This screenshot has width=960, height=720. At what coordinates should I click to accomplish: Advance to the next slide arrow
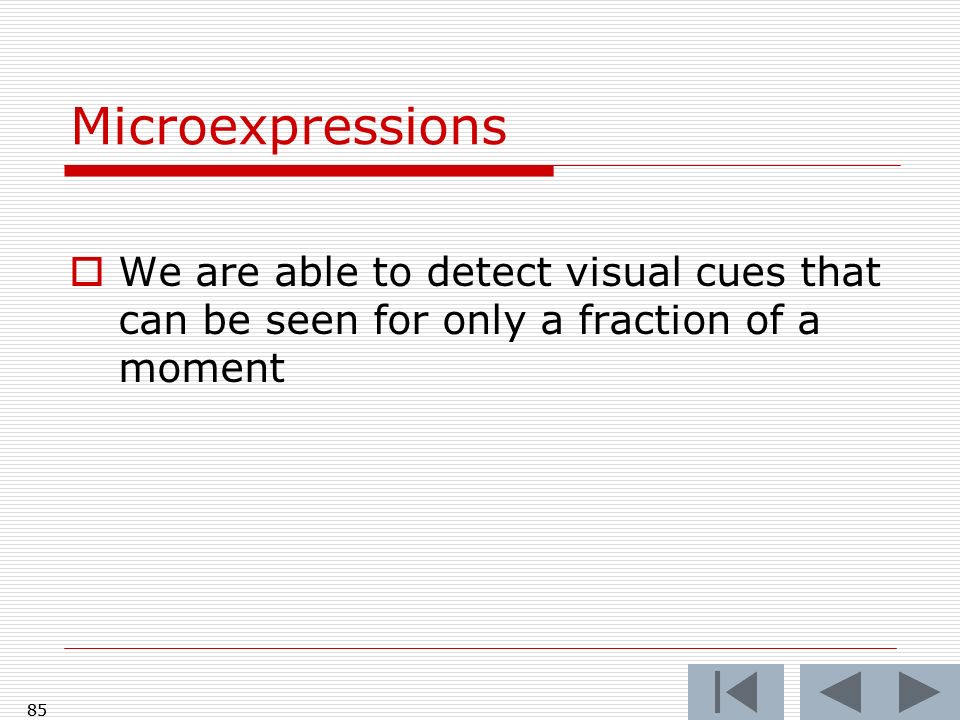click(920, 692)
